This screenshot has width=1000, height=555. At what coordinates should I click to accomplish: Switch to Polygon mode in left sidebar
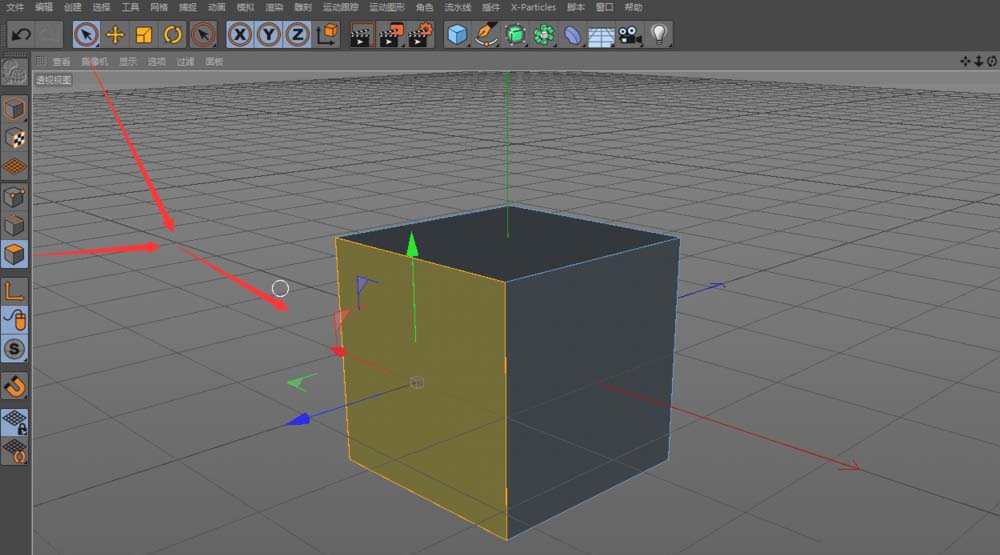pos(15,254)
